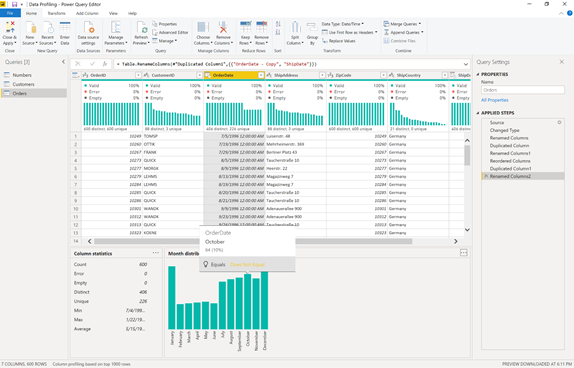The width and height of the screenshot is (574, 368).
Task: Click the Close & Apply icon
Action: coord(10,28)
